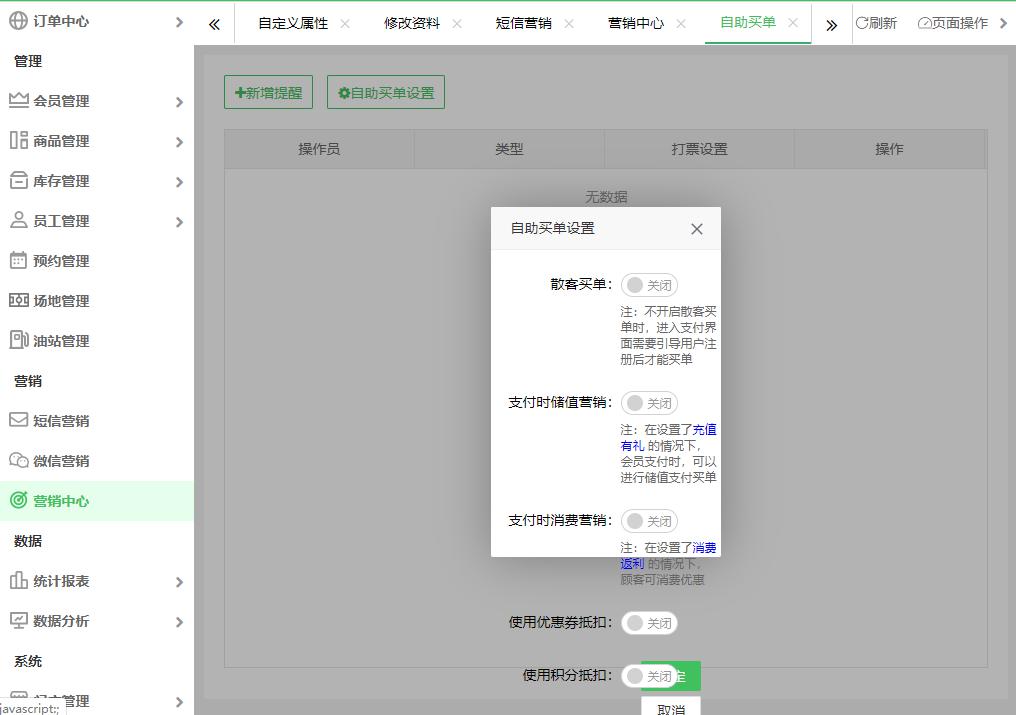Viewport: 1016px width, 715px height.
Task: Open the 充值有礼 link in dialog
Action: [704, 430]
